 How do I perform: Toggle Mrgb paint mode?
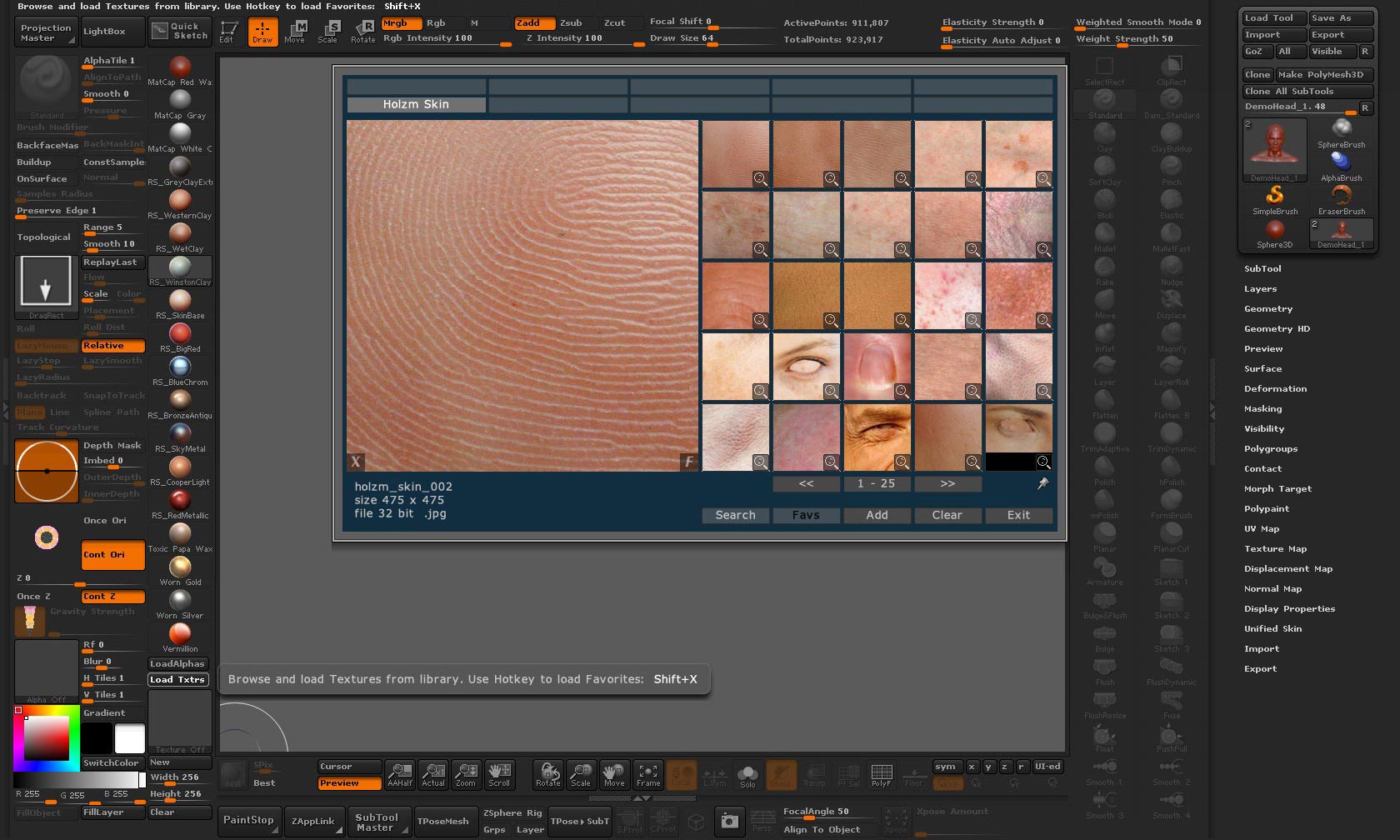tap(401, 23)
